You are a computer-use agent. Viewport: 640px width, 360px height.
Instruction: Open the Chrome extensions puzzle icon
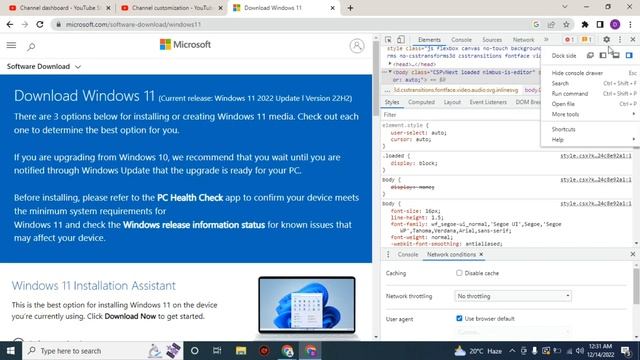(585, 24)
